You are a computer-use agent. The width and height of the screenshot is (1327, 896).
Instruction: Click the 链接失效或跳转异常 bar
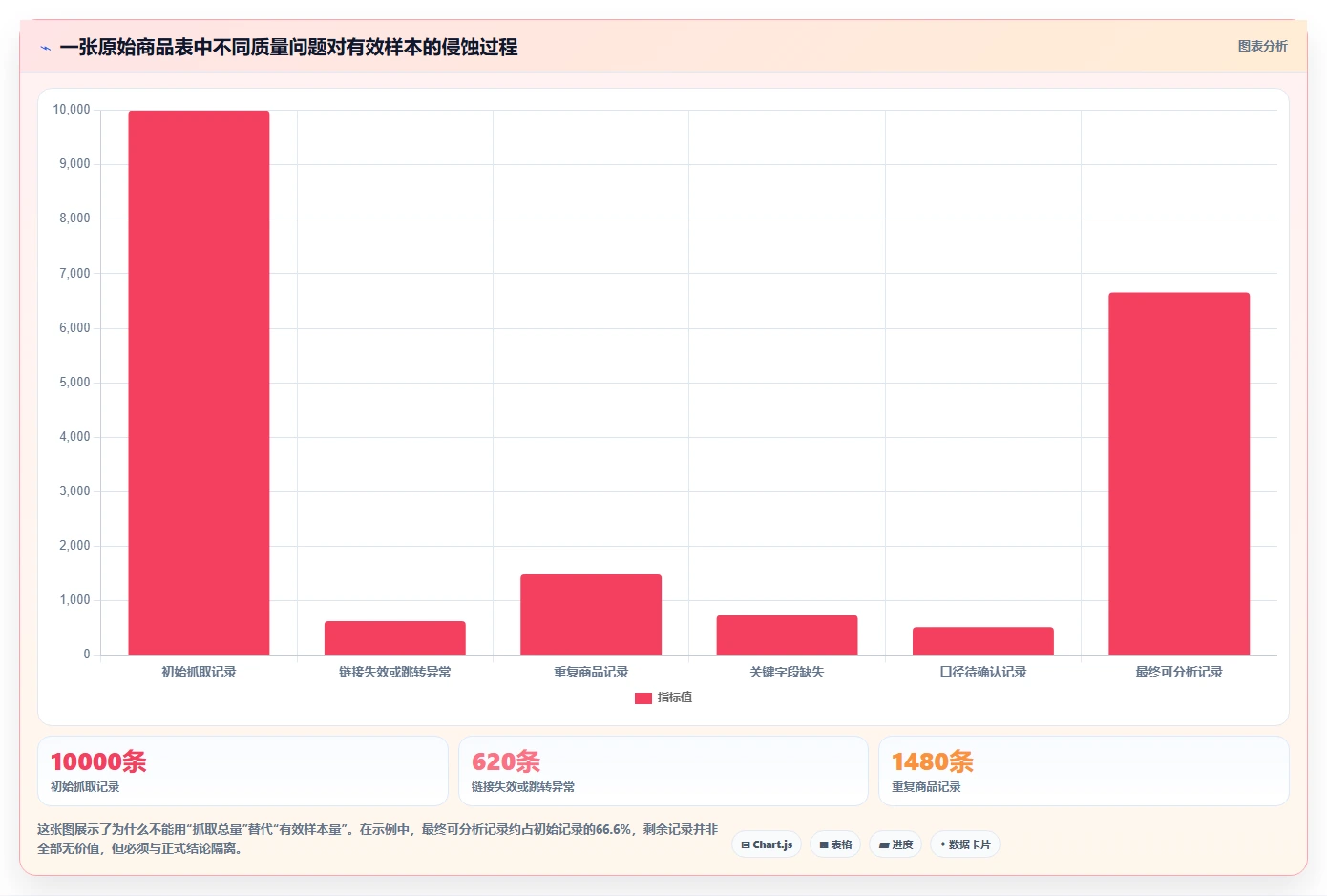(395, 637)
